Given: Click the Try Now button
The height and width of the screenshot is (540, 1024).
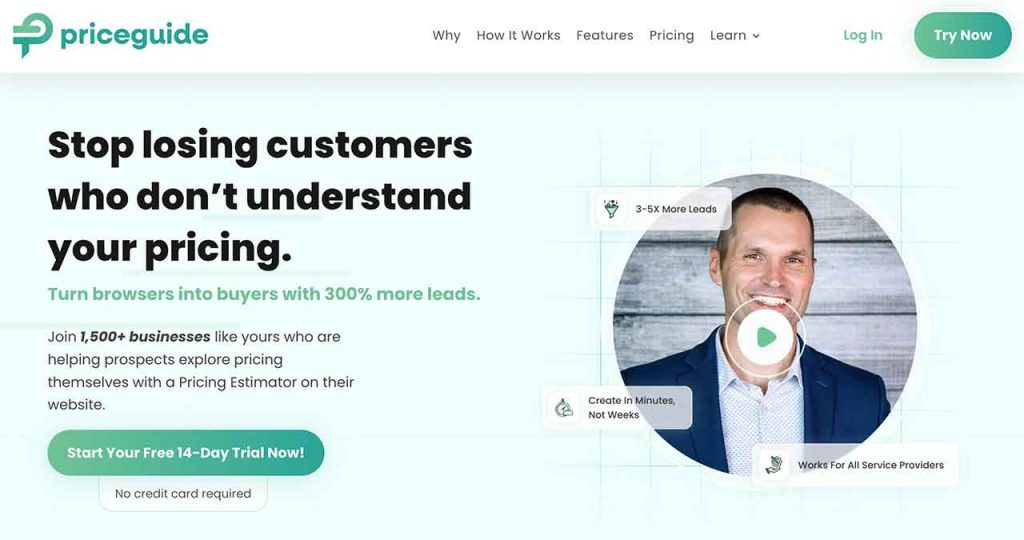Looking at the screenshot, I should click(x=963, y=35).
